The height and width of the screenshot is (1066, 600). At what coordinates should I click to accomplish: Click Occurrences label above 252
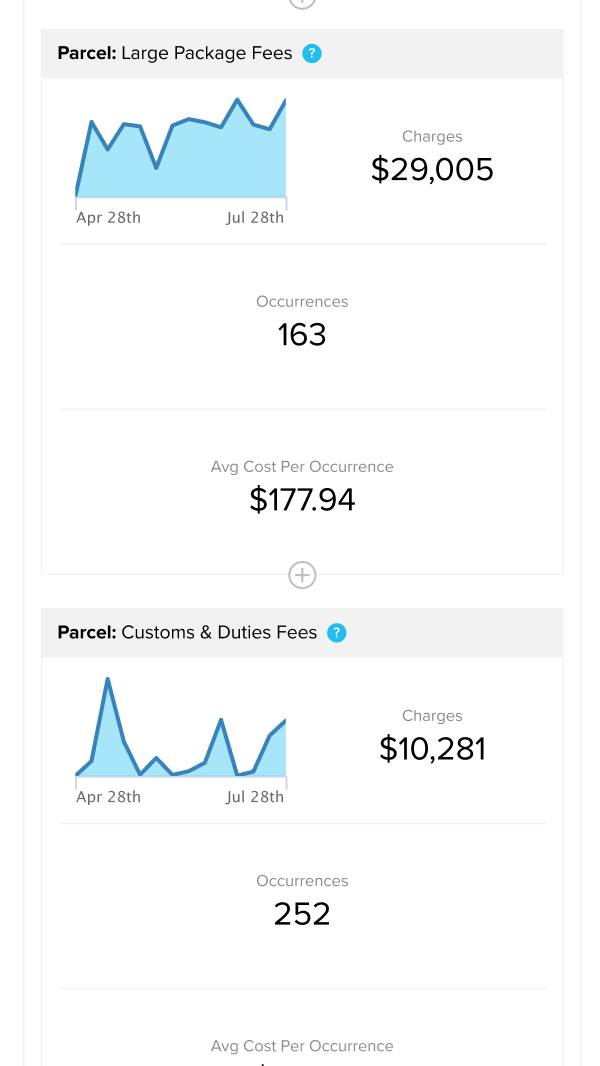(302, 881)
